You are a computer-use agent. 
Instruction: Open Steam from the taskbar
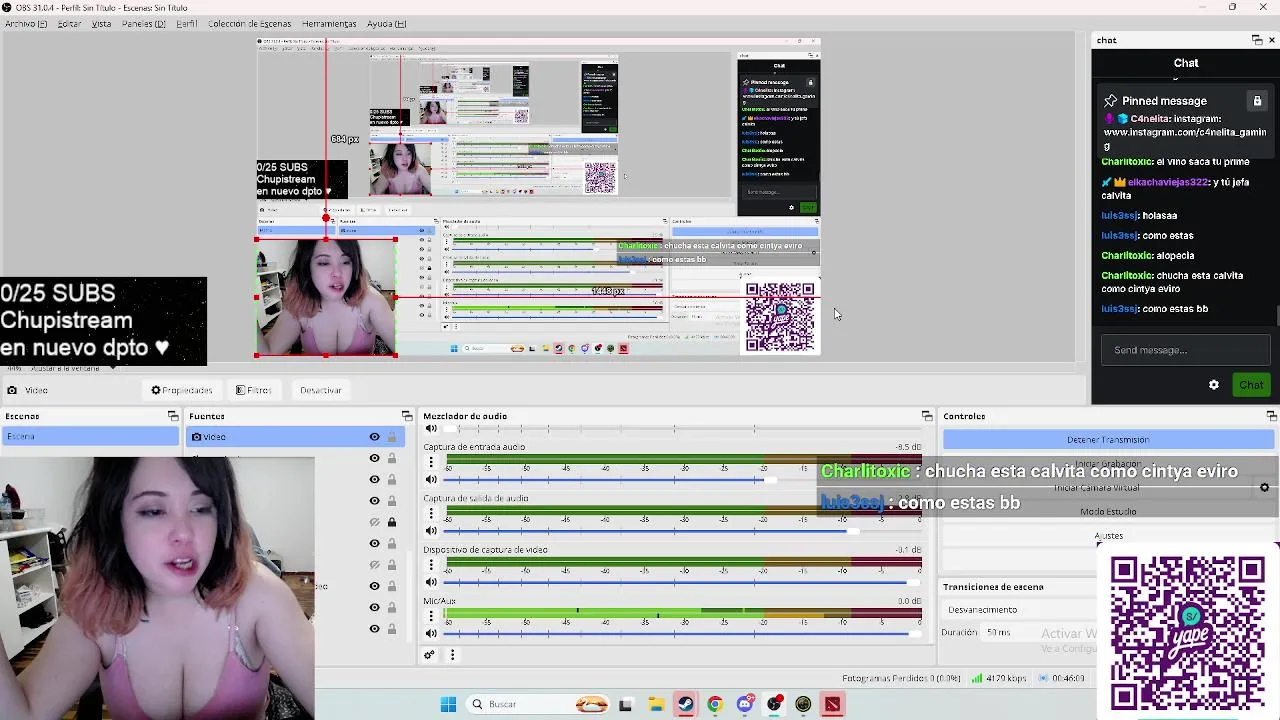[685, 704]
